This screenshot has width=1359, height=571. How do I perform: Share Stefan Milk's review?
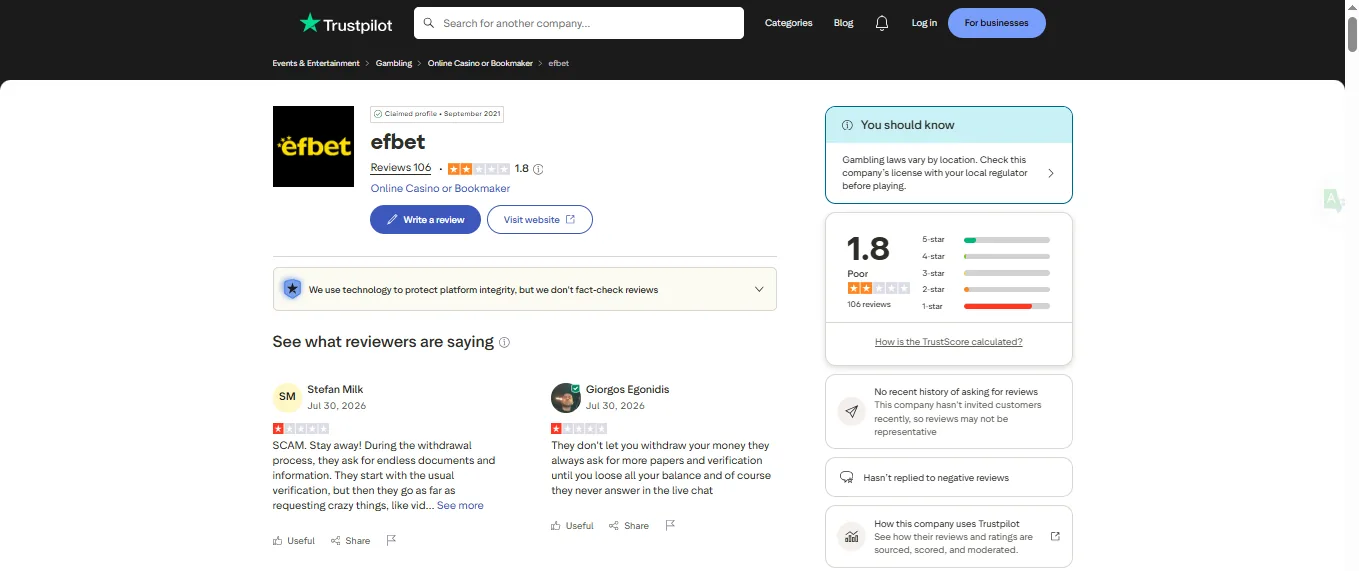click(x=350, y=541)
